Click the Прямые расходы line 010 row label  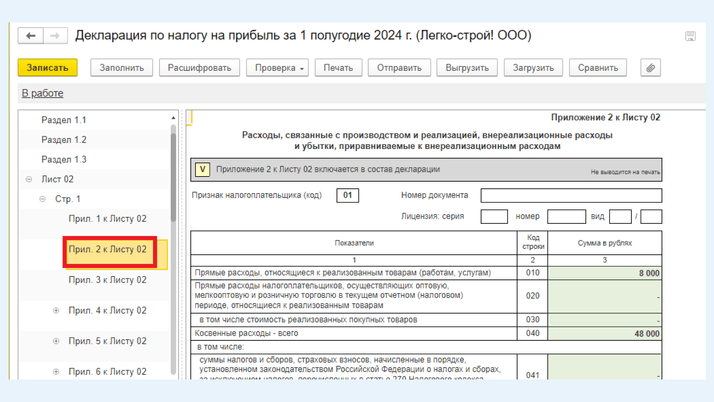point(343,273)
